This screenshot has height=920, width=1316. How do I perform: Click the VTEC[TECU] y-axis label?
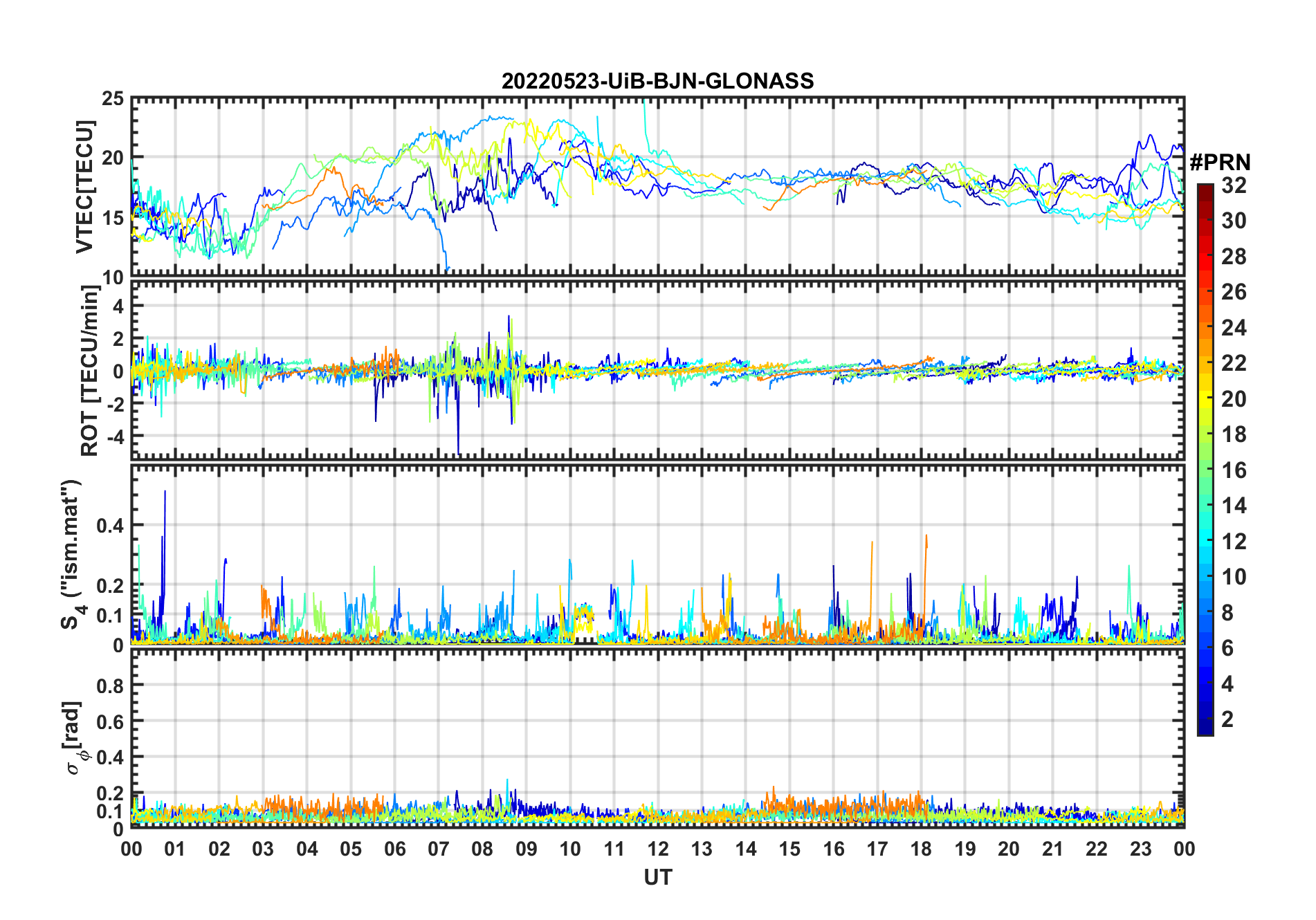[84, 187]
